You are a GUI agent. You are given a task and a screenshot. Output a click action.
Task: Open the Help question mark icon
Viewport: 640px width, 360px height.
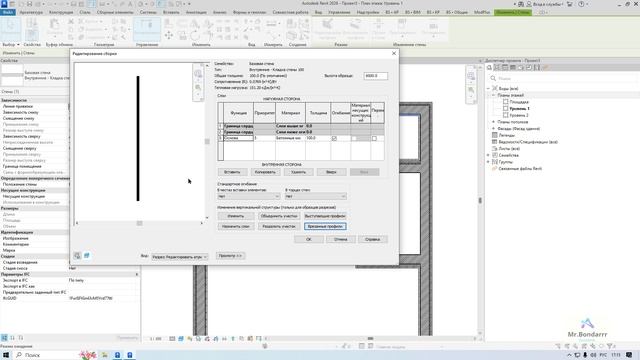point(581,4)
